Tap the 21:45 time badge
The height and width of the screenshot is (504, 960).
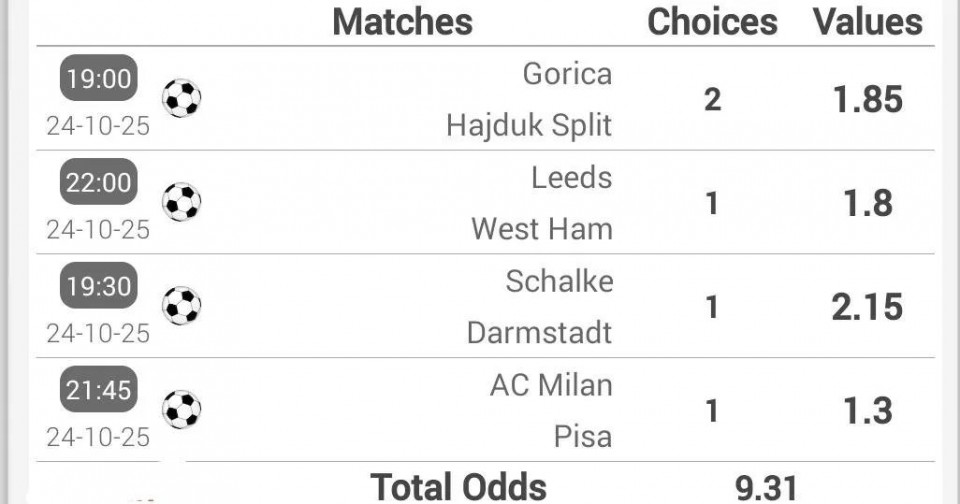tap(98, 391)
